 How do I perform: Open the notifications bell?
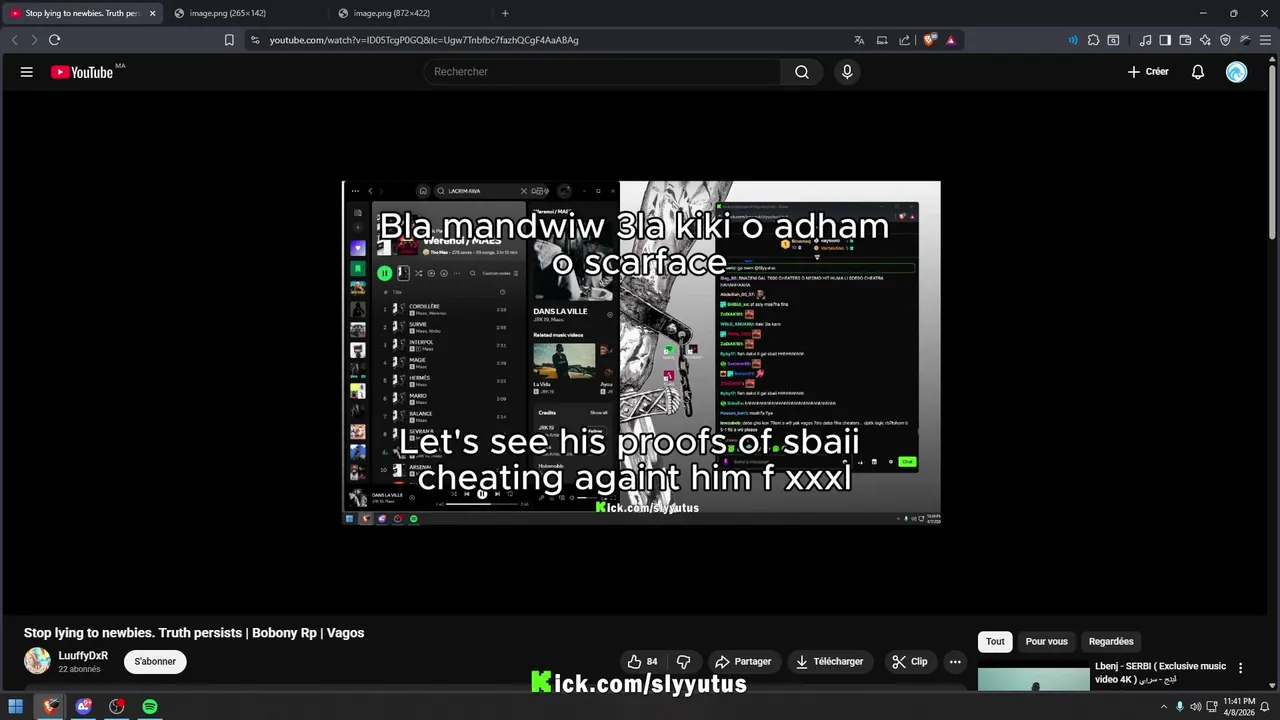click(1198, 72)
